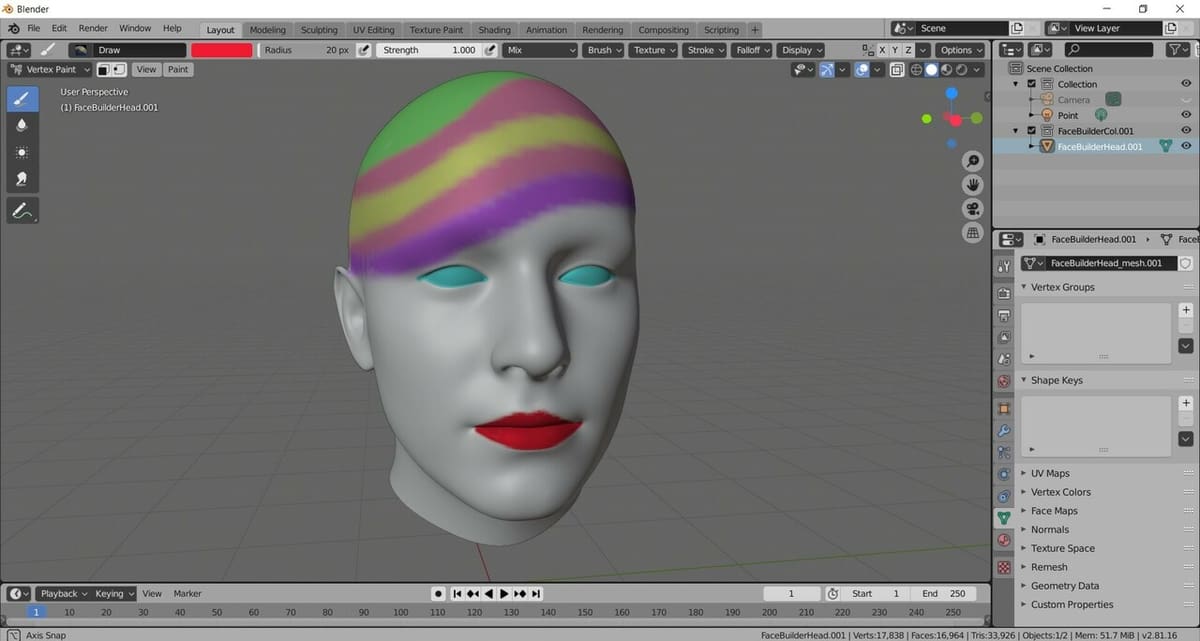1200x641 pixels.
Task: Open the Material properties tab icon
Action: tap(1004, 540)
